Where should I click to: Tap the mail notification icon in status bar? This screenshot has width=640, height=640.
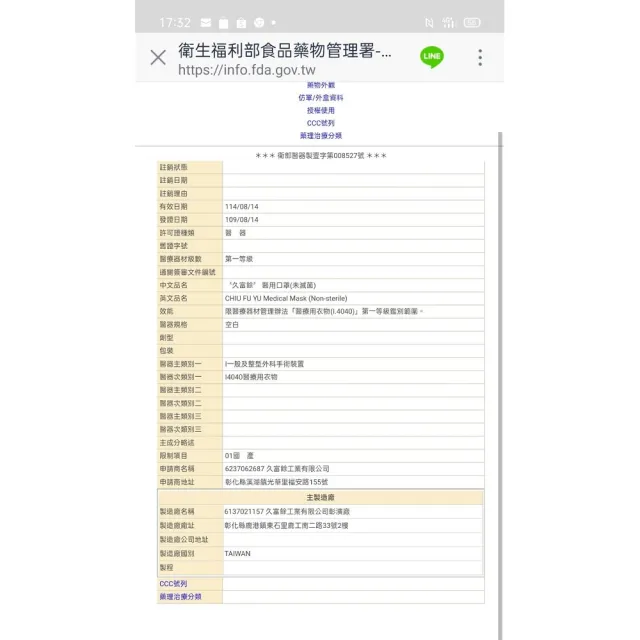coord(206,22)
